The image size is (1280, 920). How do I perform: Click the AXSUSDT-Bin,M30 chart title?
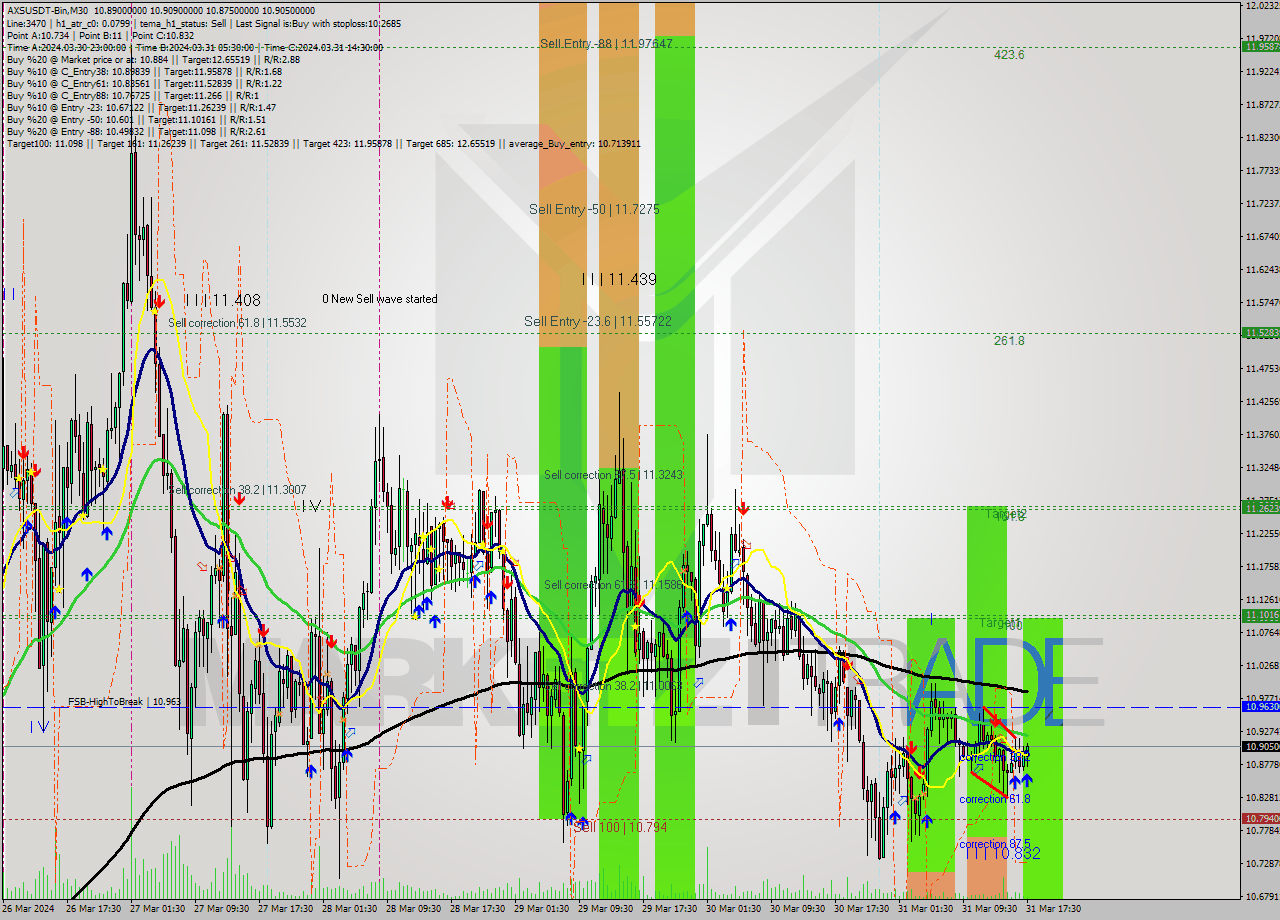47,8
